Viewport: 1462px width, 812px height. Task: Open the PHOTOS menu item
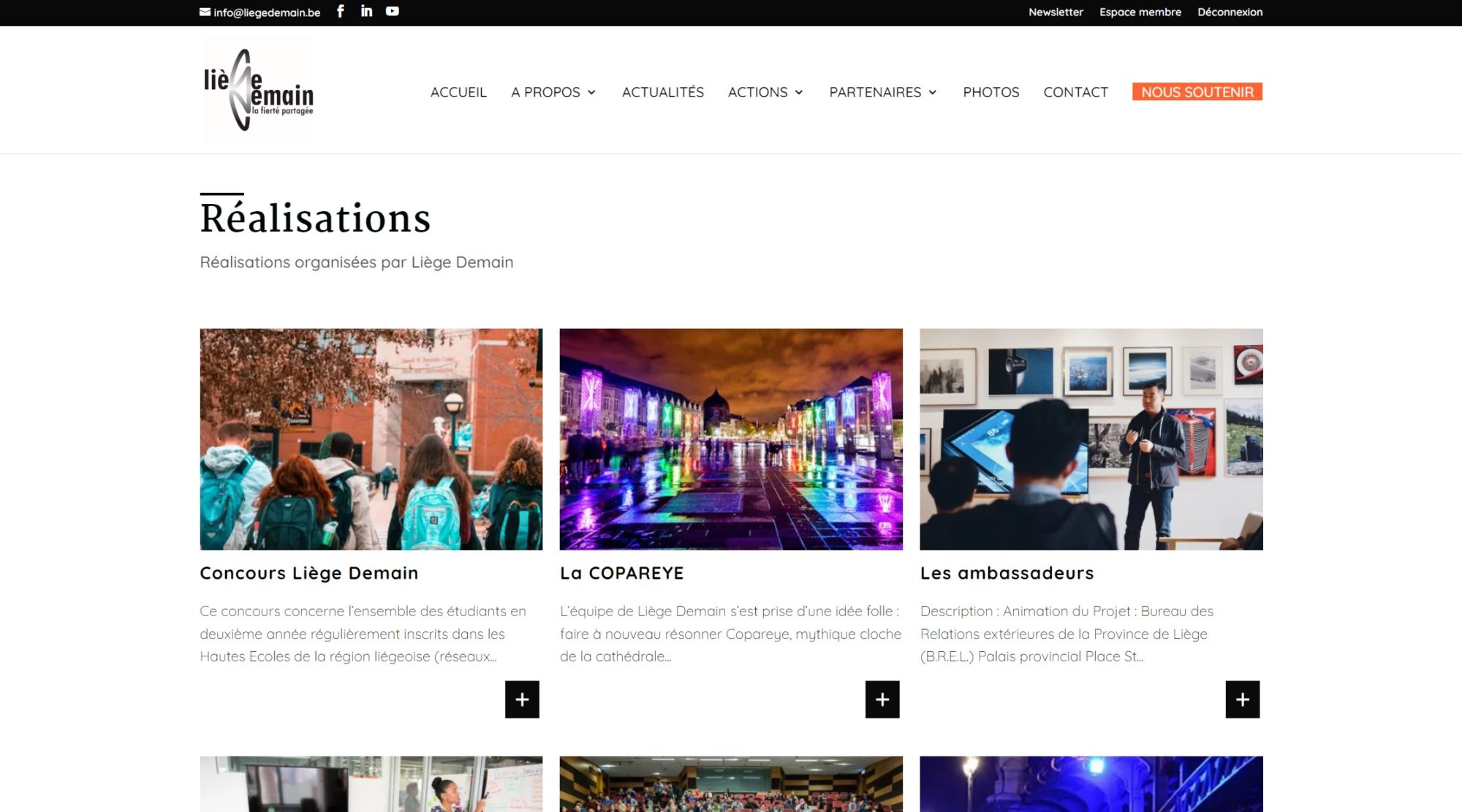[x=991, y=92]
